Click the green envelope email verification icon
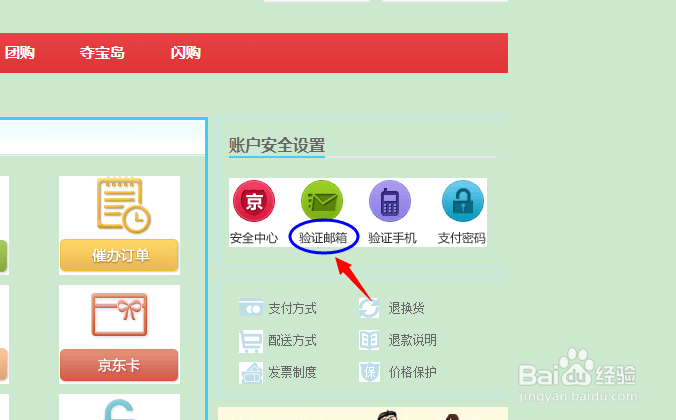The height and width of the screenshot is (420, 676). [x=322, y=201]
